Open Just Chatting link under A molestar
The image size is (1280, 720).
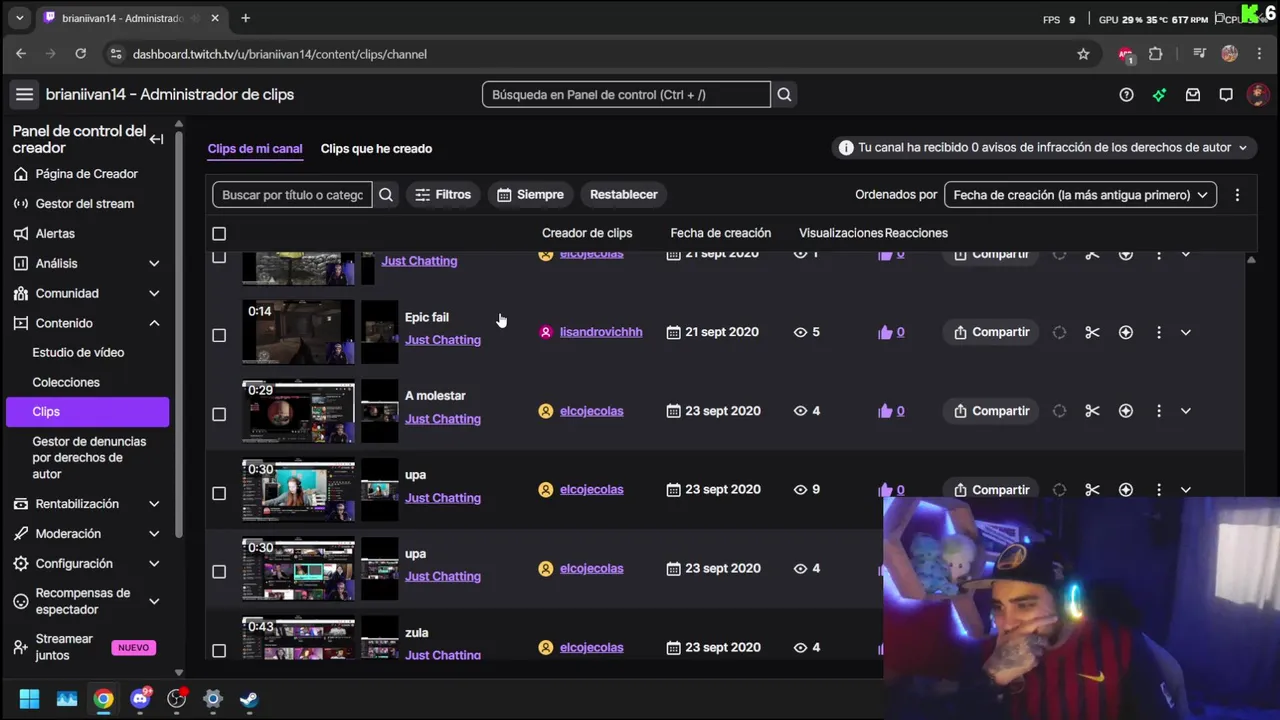pos(443,419)
